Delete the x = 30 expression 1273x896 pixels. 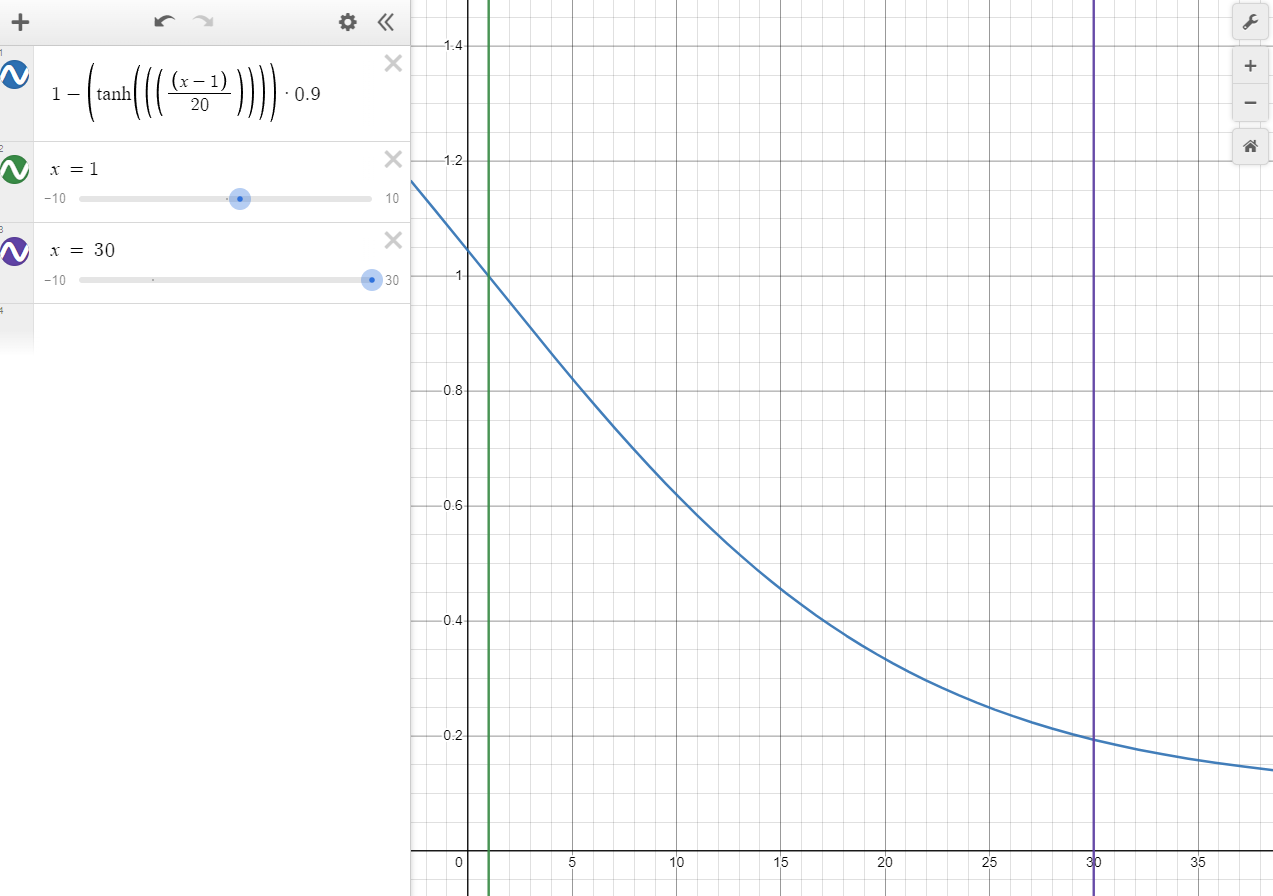click(393, 240)
